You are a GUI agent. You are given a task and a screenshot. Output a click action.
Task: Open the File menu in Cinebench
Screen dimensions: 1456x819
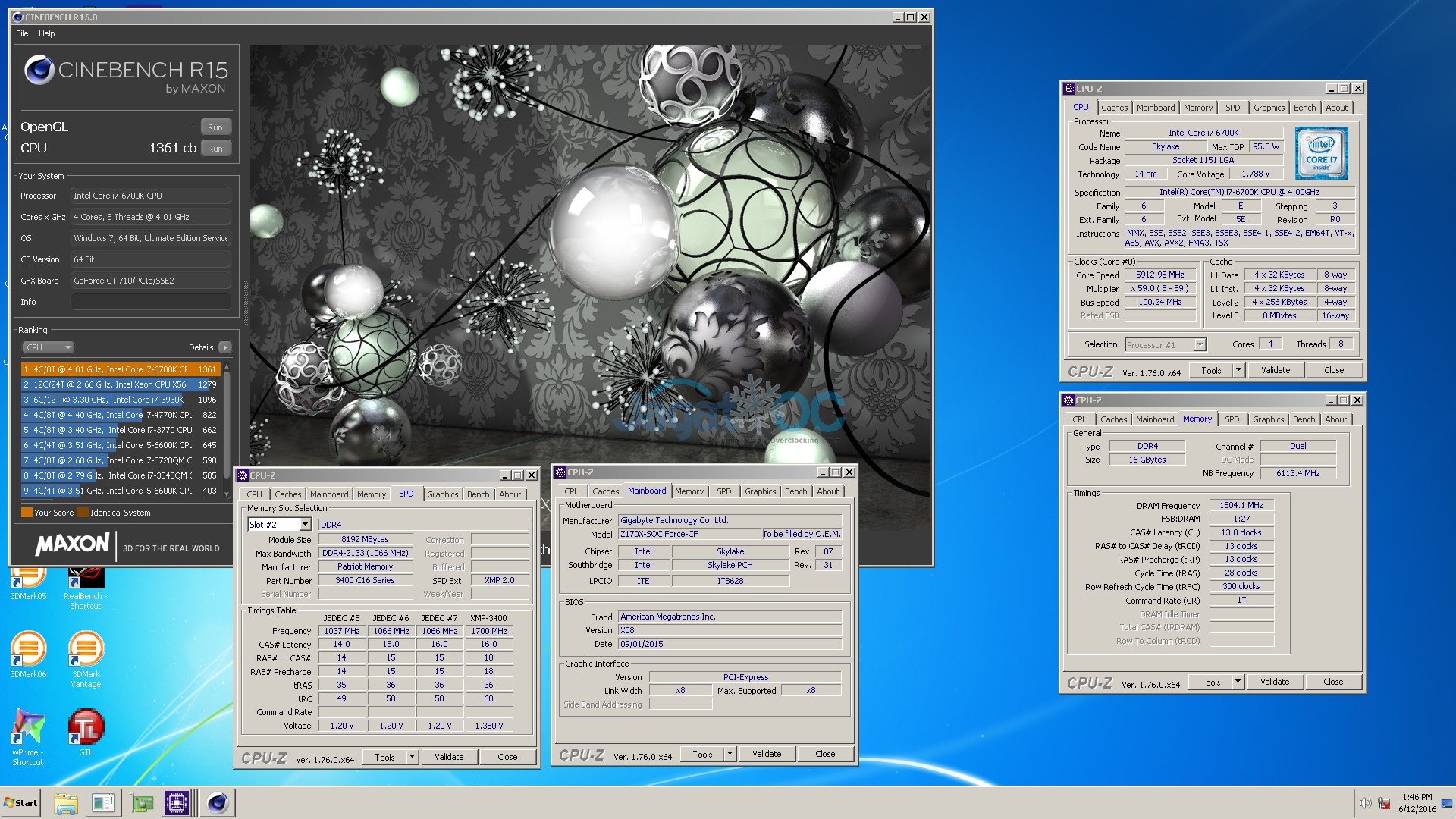(x=22, y=33)
